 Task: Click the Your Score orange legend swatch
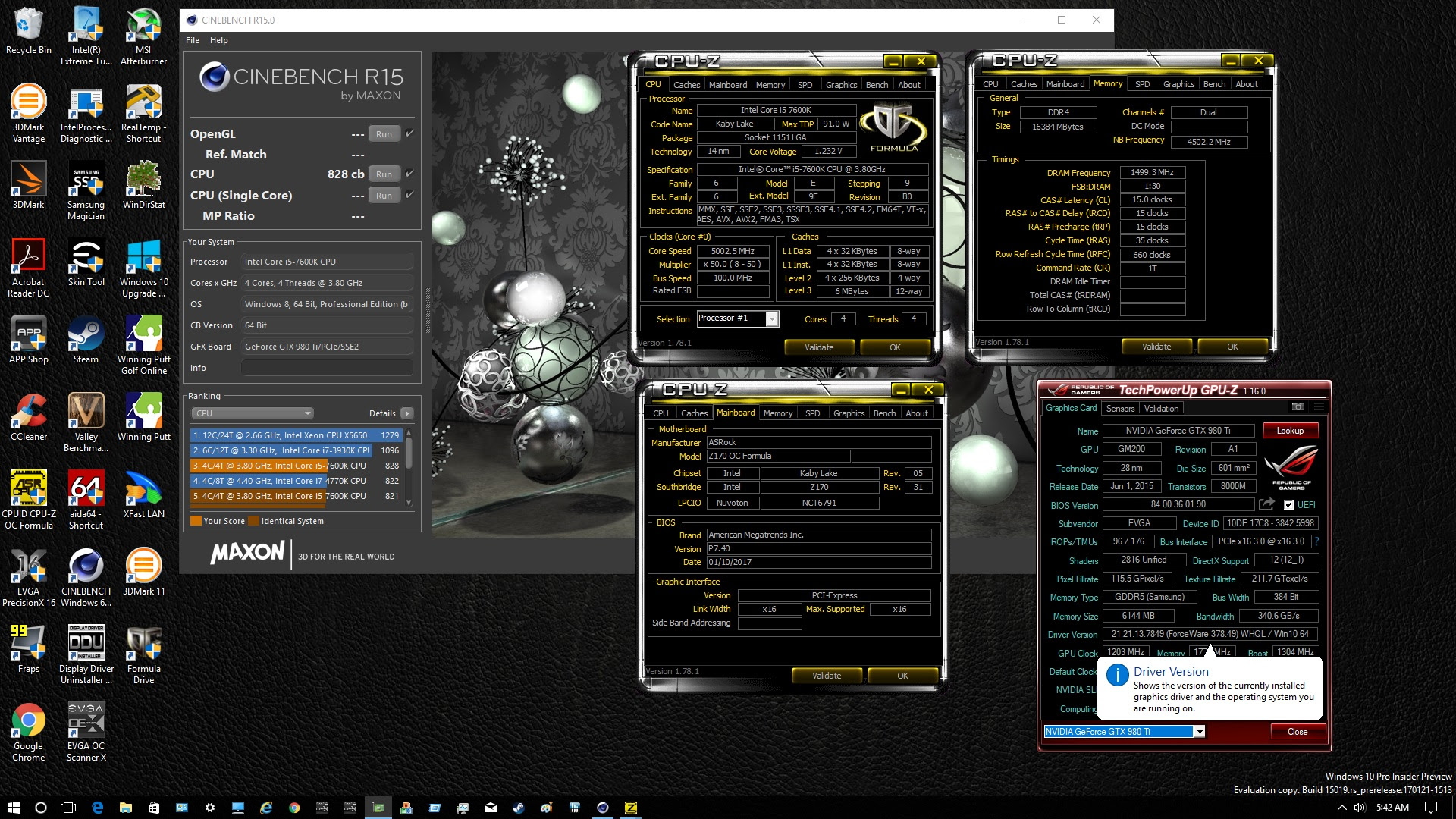pyautogui.click(x=196, y=521)
